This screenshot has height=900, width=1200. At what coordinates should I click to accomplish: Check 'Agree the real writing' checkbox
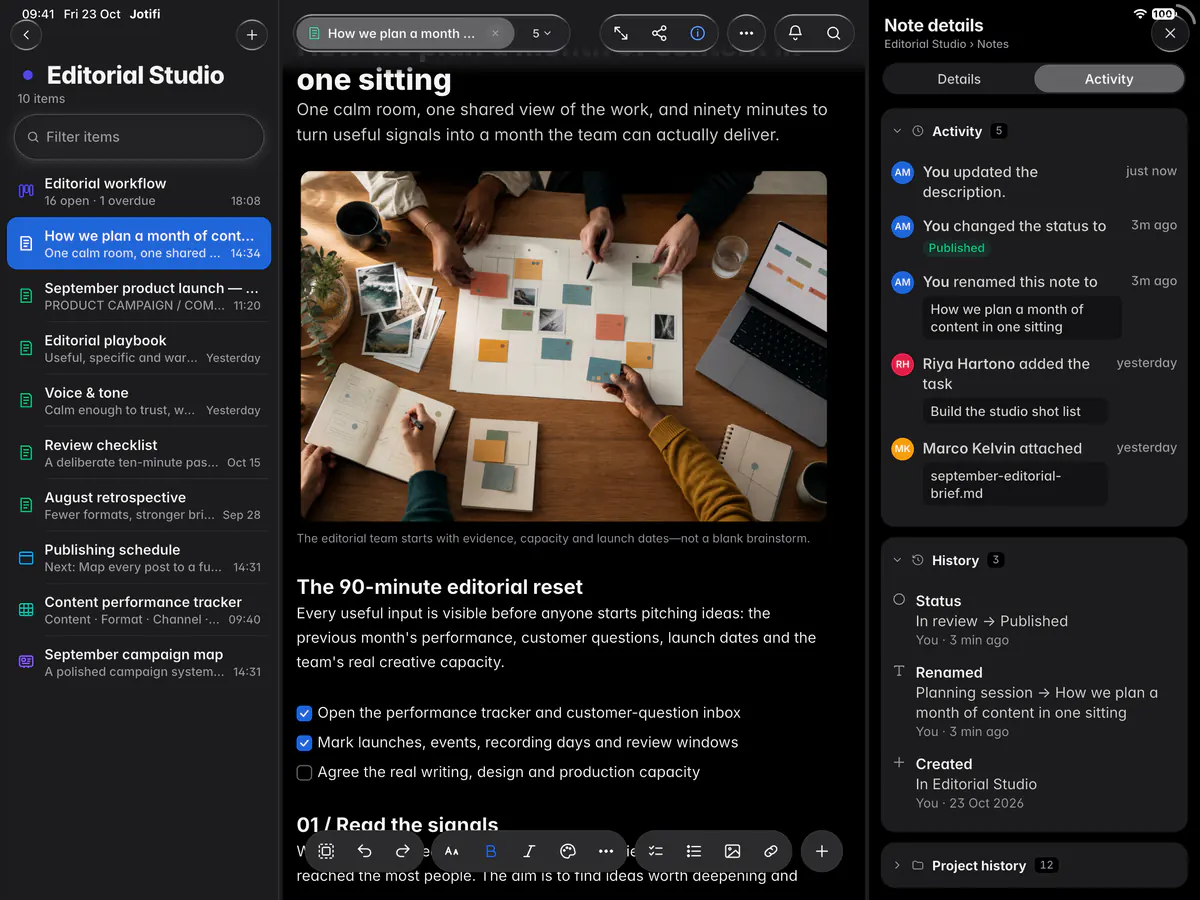point(305,772)
